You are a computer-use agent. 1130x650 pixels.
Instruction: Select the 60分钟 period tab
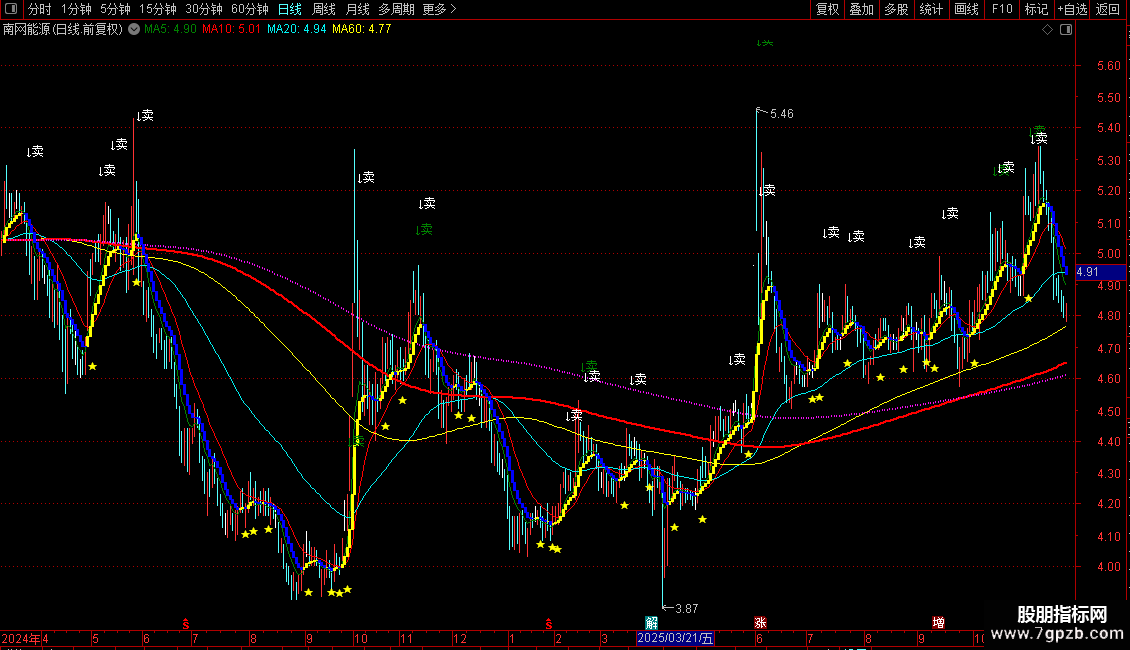pos(249,9)
